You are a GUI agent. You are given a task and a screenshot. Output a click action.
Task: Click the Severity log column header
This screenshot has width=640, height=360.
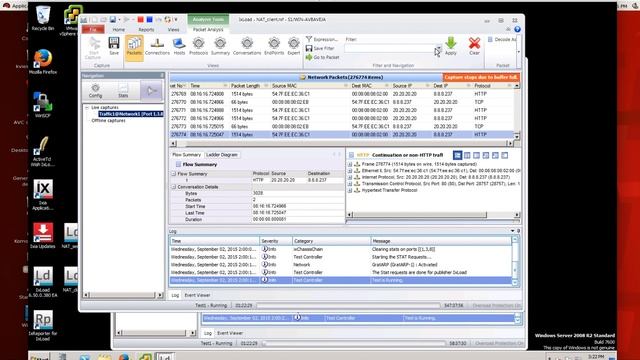coord(276,241)
